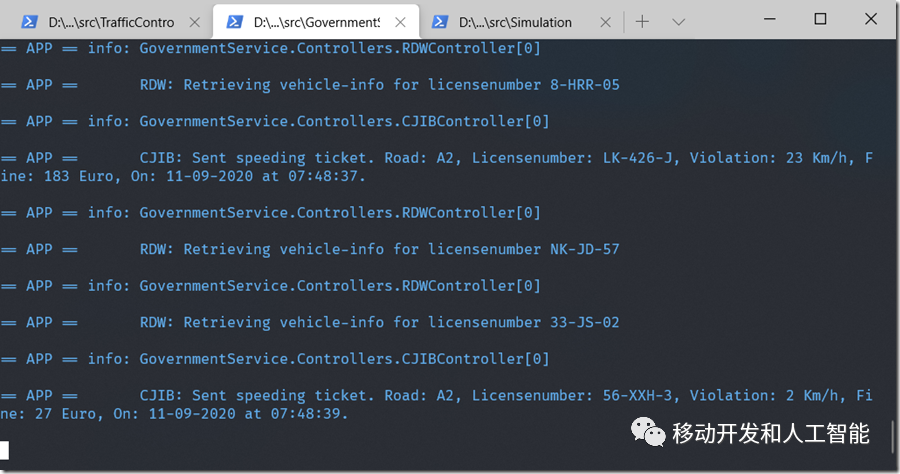
Task: Close the TrafficControl terminal tab
Action: coord(195,22)
